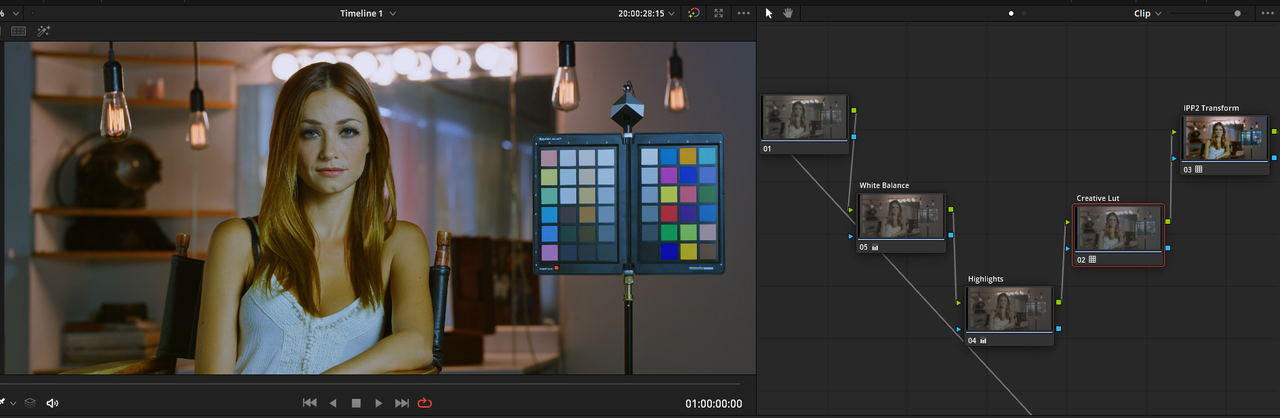Click the green RGB output of Highlights node

tap(1059, 302)
